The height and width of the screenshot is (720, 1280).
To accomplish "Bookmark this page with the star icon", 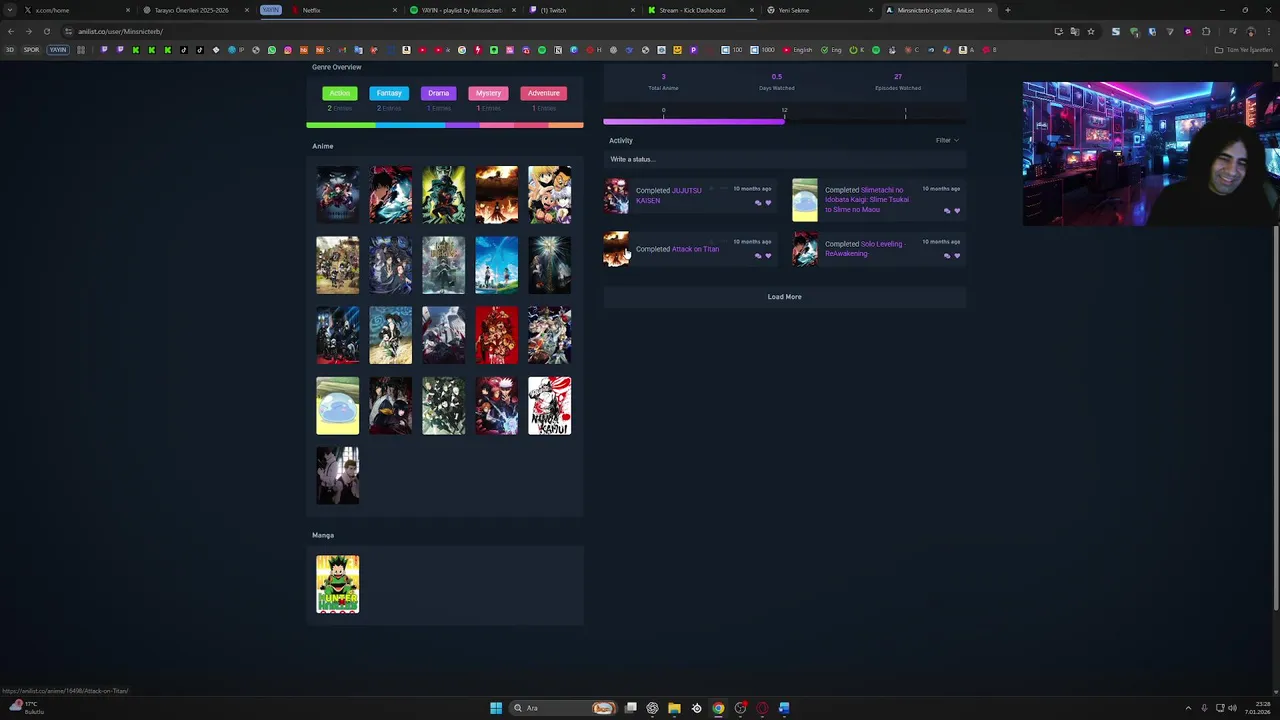I will [1091, 31].
